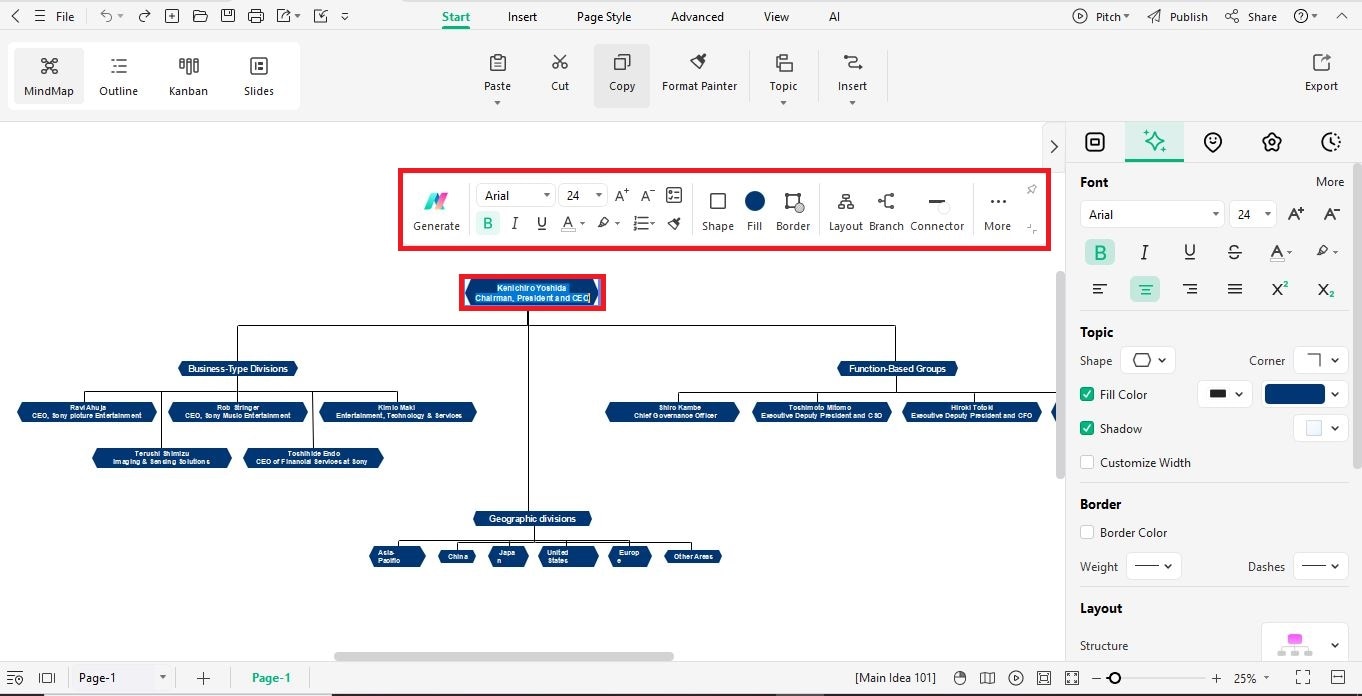1362x696 pixels.
Task: Open the clock-style panel tab at far right
Action: point(1330,143)
